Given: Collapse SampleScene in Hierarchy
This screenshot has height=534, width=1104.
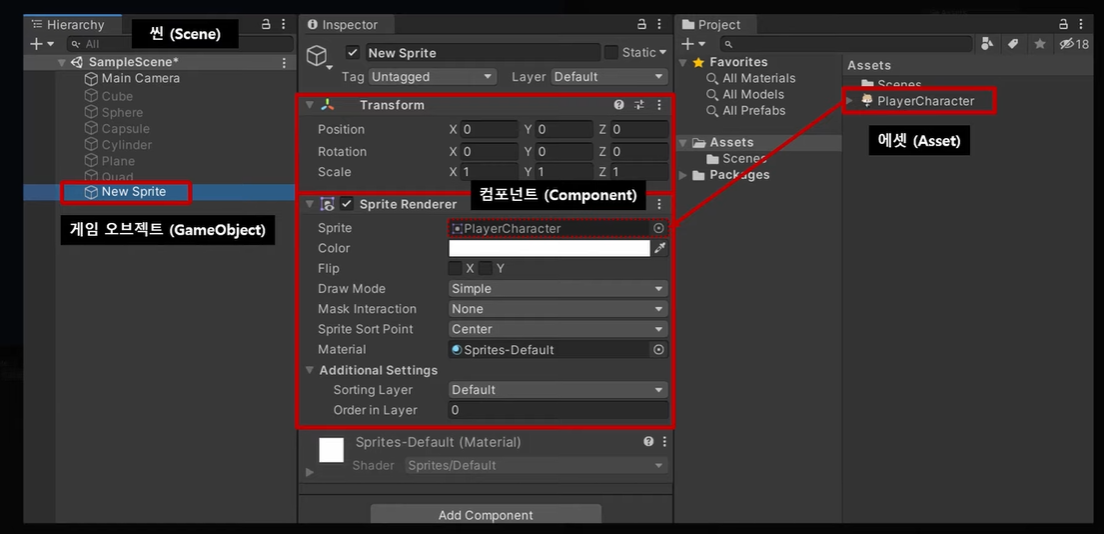Looking at the screenshot, I should 62,63.
